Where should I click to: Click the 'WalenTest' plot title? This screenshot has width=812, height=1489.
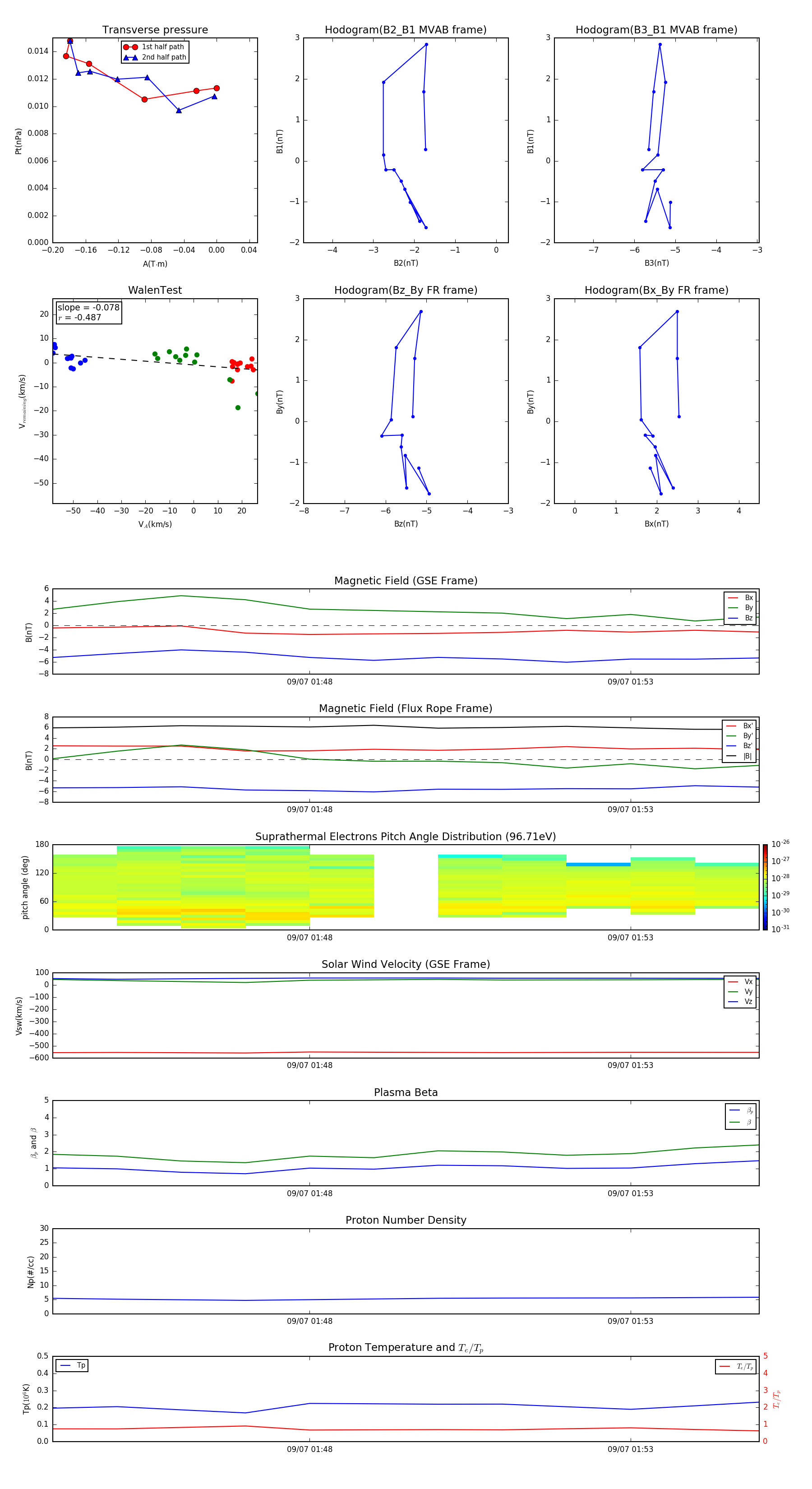[155, 290]
